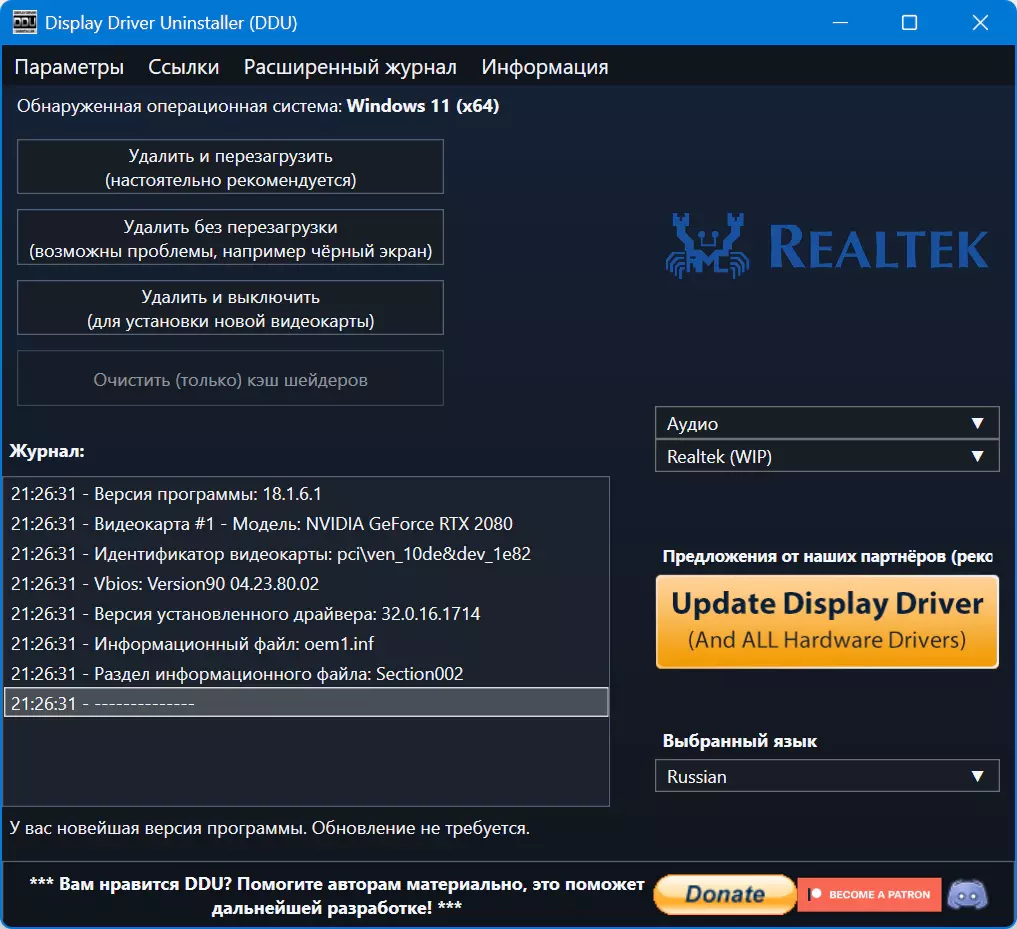Select log row Раздел информационного файла: Section002

coord(306,673)
